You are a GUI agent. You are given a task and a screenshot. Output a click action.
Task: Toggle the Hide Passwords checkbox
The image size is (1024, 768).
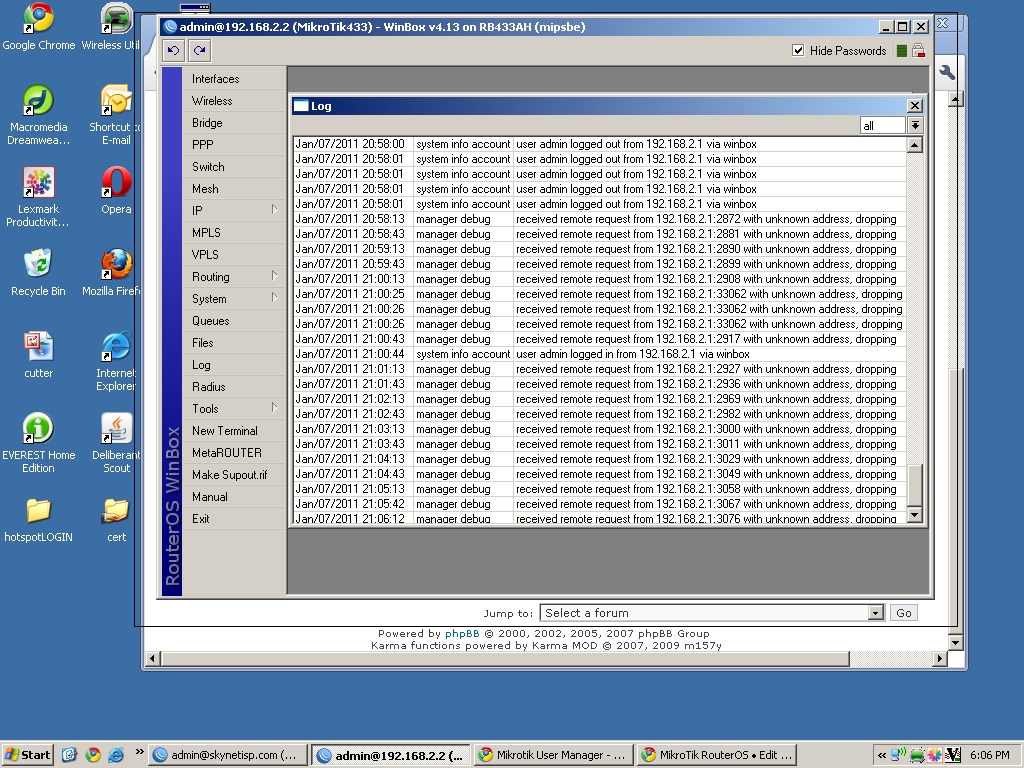(x=797, y=50)
